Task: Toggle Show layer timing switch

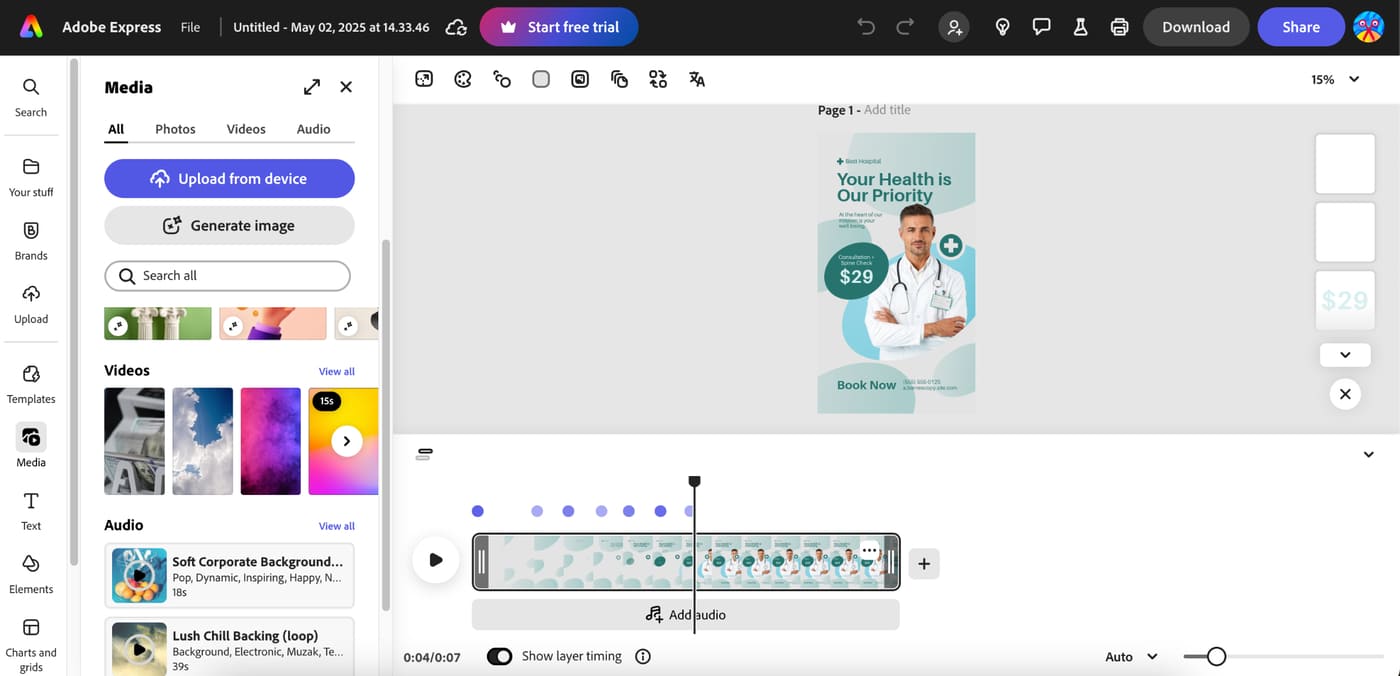Action: pyautogui.click(x=499, y=656)
